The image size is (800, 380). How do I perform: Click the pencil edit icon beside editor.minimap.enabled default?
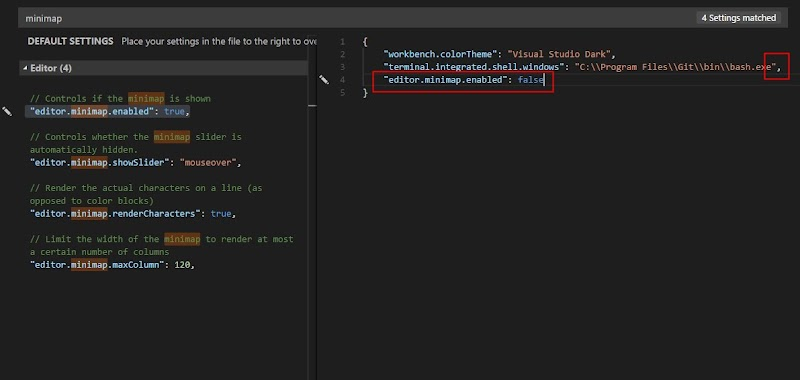(7, 111)
